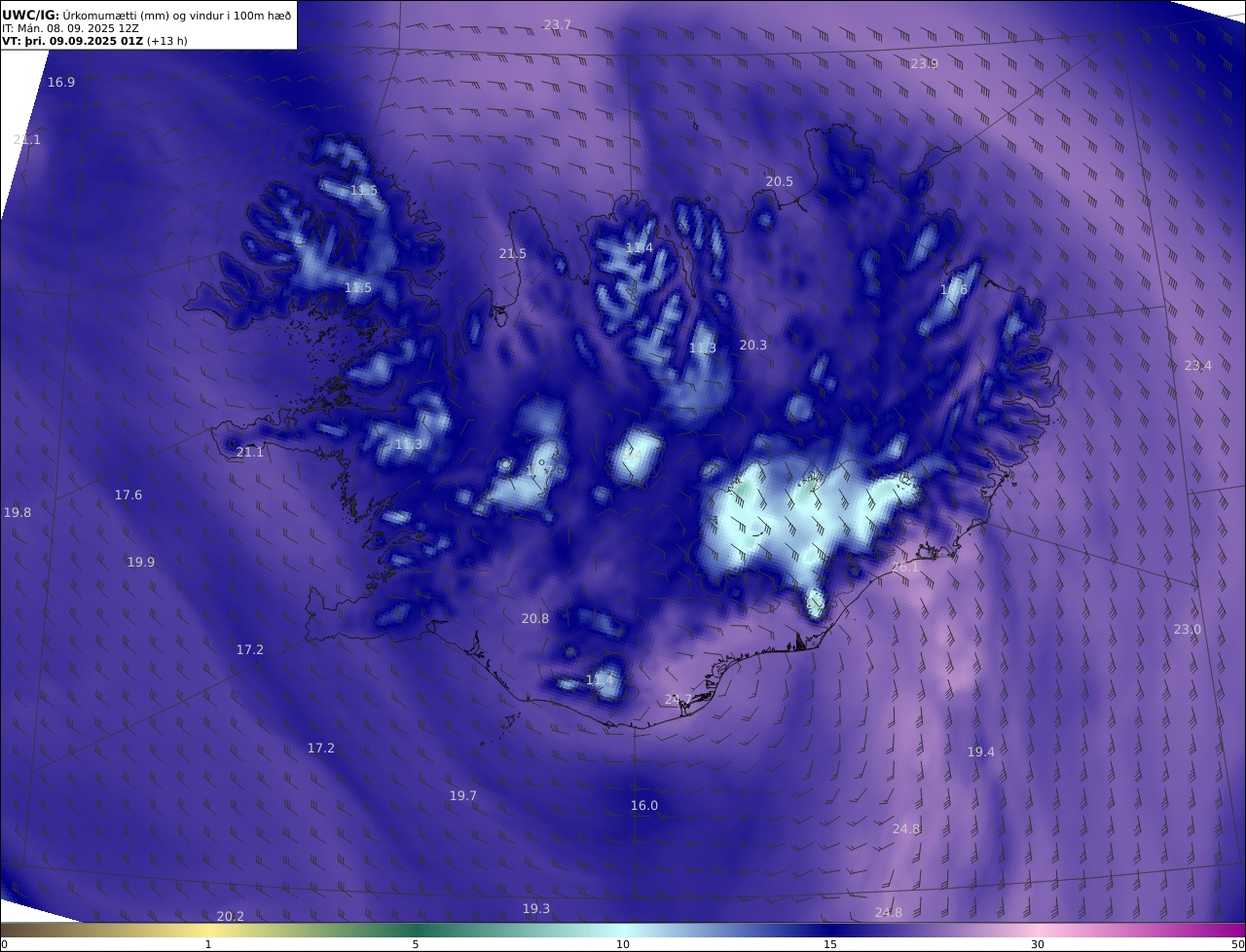
Task: Click the wind value 19.7
Action: (463, 796)
